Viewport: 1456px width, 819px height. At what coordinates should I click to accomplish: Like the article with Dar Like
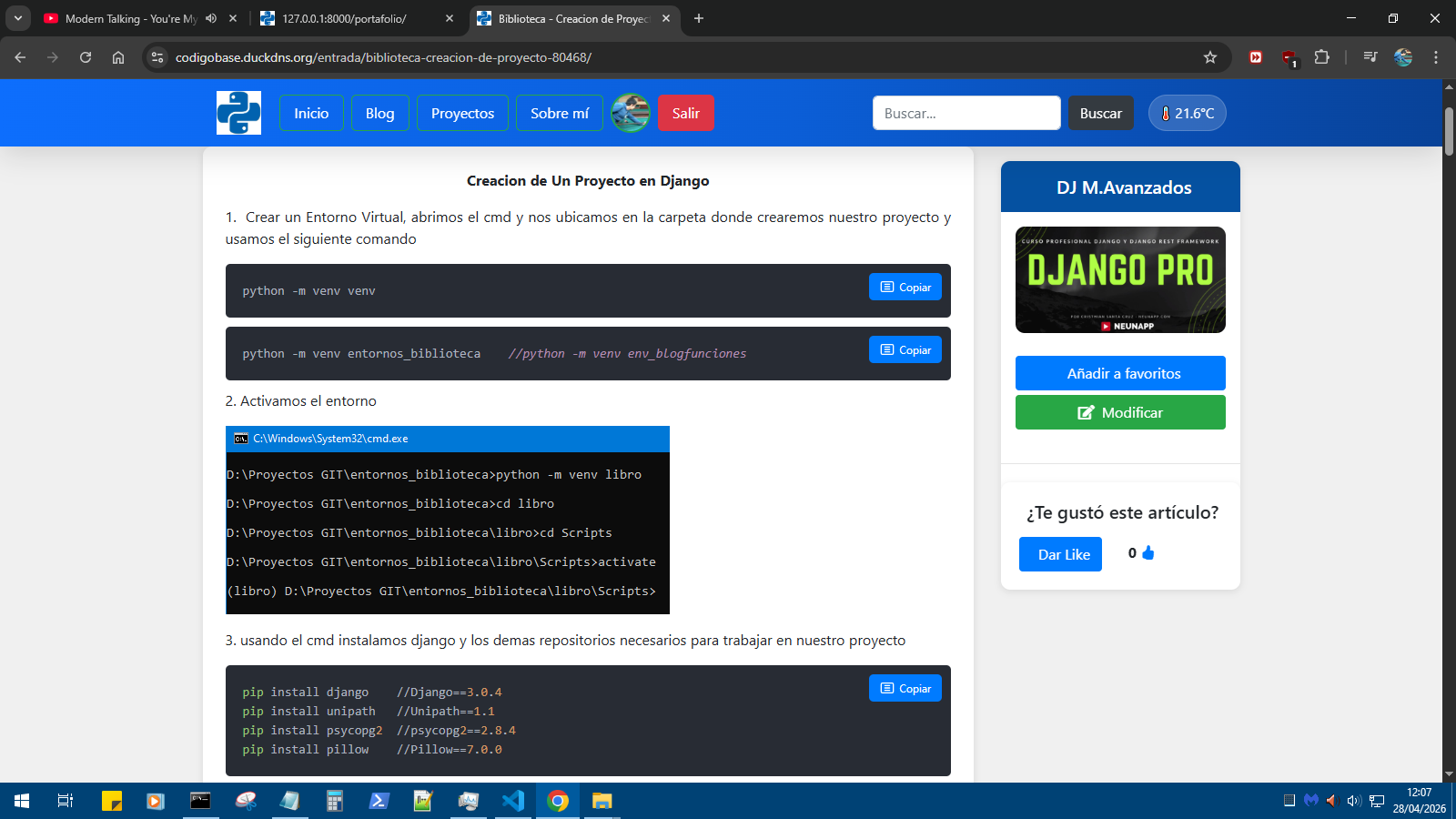[1060, 554]
